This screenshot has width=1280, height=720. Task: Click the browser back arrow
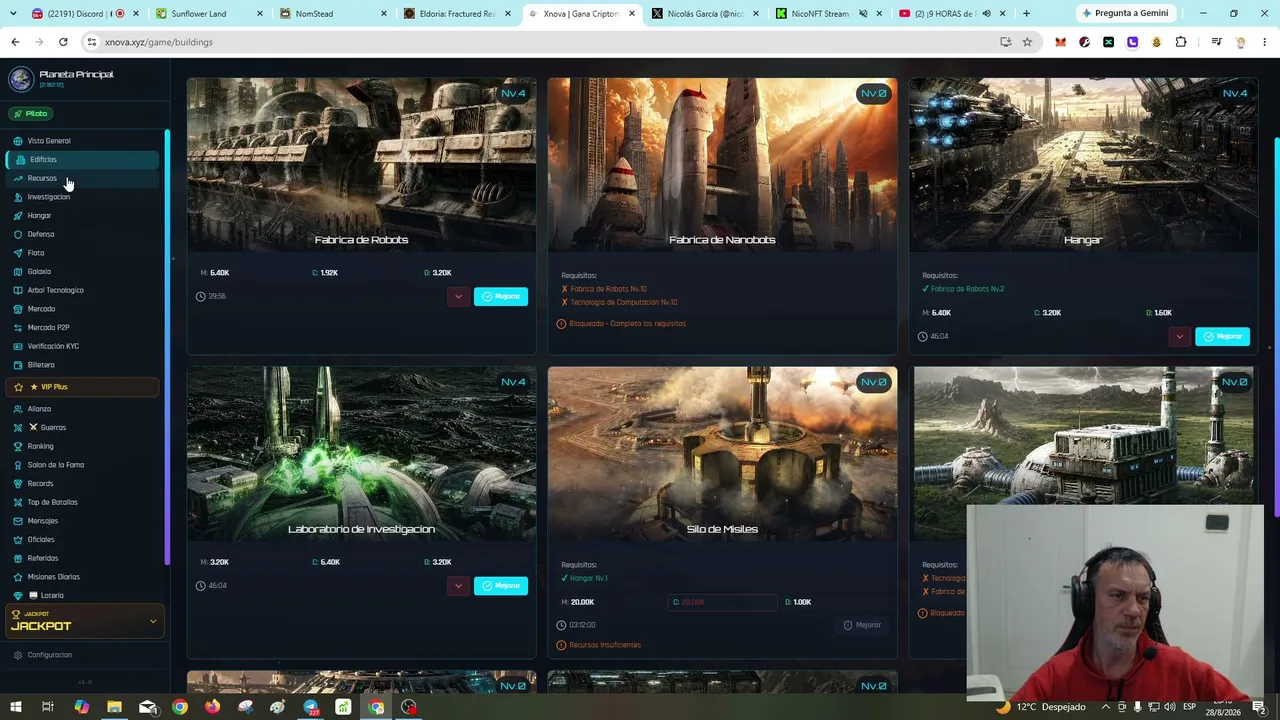click(x=15, y=42)
